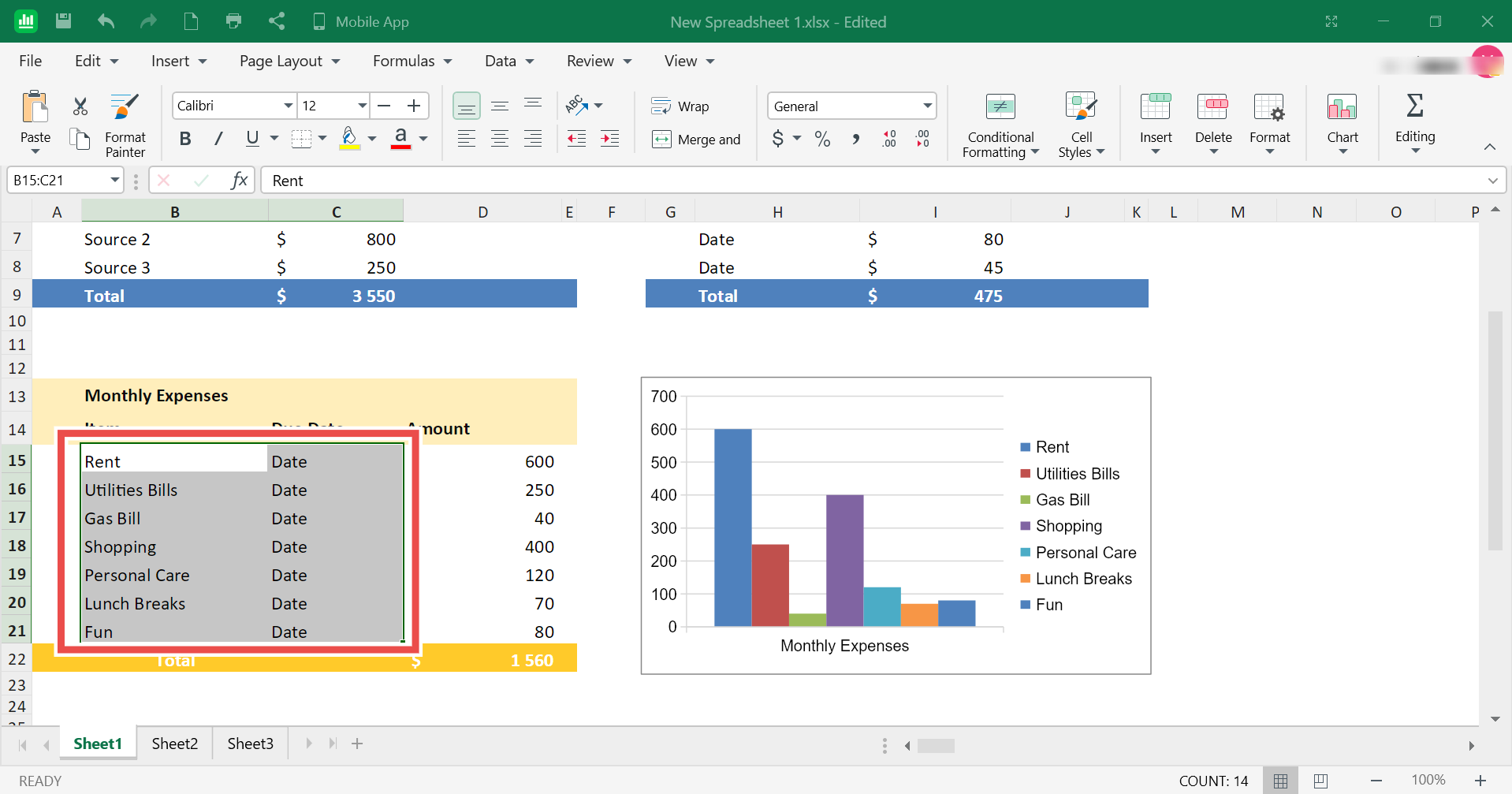Copy the selected cells

80,140
